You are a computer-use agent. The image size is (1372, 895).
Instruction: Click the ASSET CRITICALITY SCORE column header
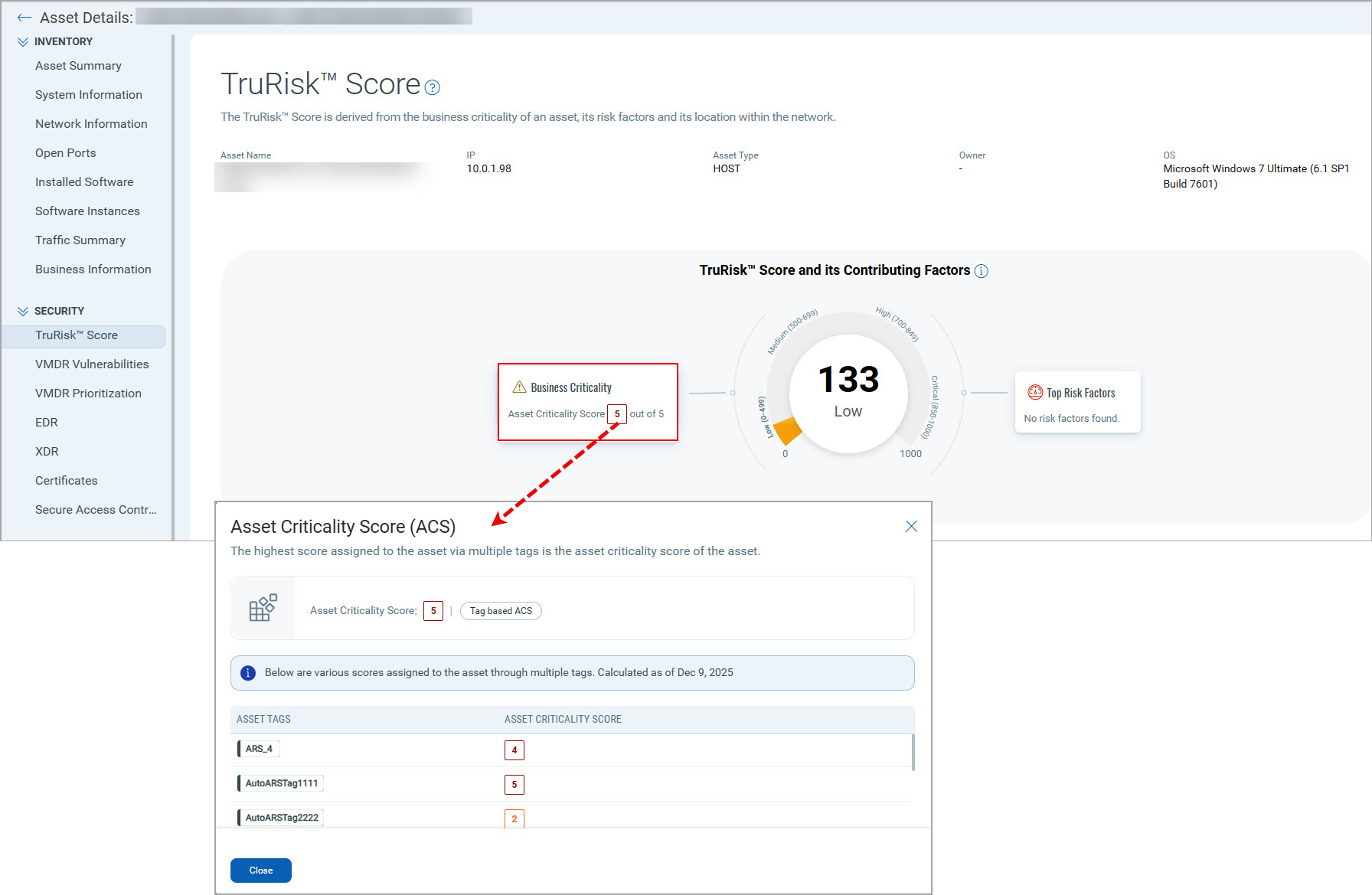(x=563, y=720)
